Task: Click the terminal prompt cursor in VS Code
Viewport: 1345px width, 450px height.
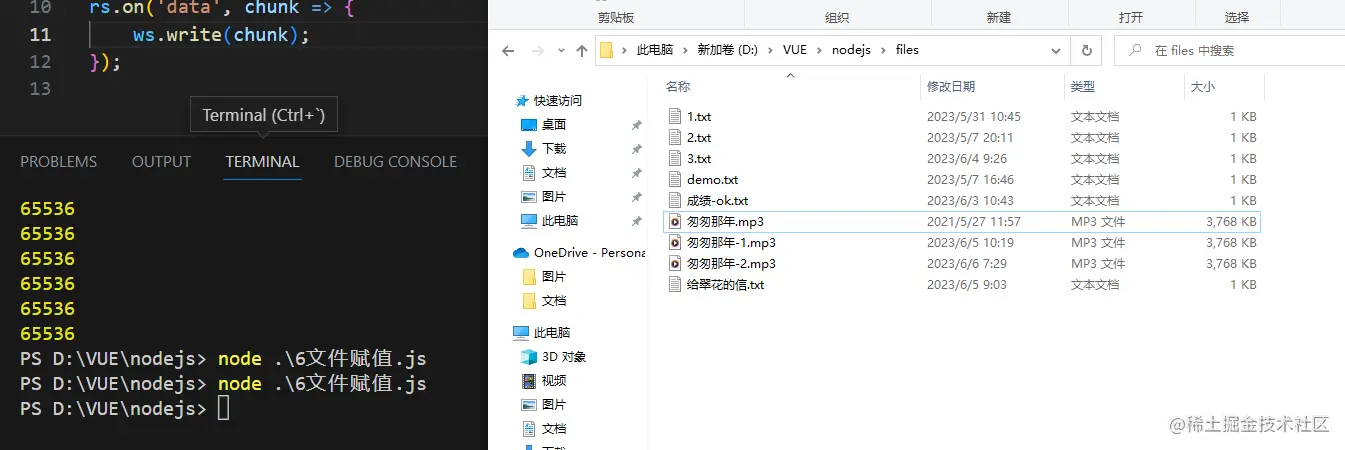Action: click(224, 408)
